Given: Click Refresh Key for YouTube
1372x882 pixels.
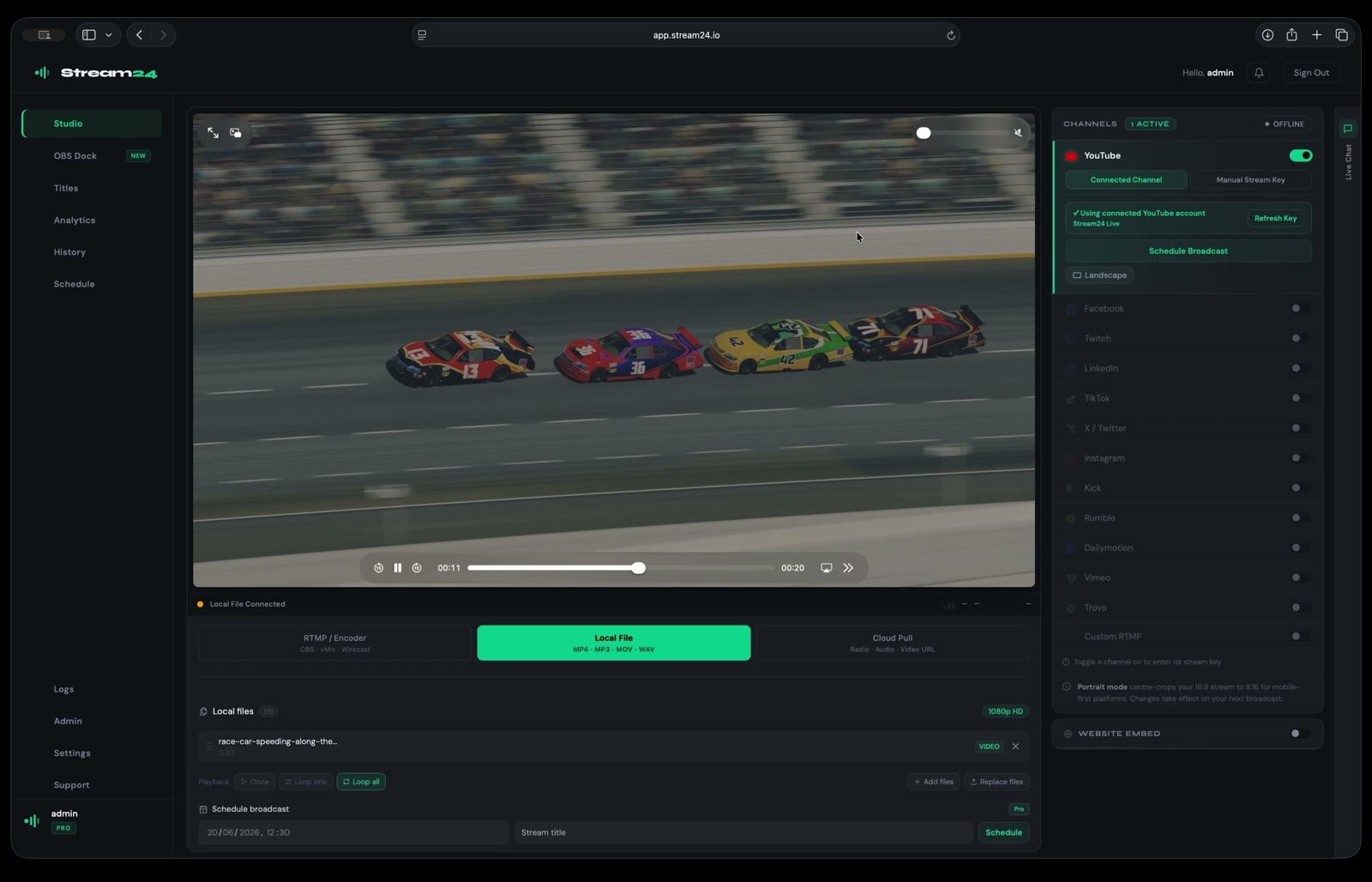Looking at the screenshot, I should point(1275,219).
